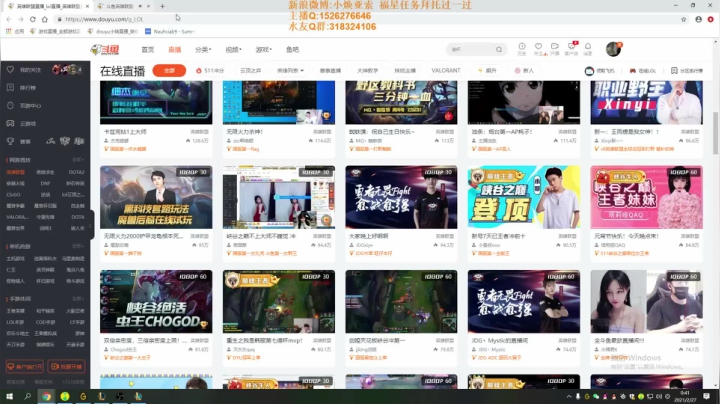Image resolution: width=720 pixels, height=404 pixels.
Task: Focus the site search input field
Action: (471, 49)
